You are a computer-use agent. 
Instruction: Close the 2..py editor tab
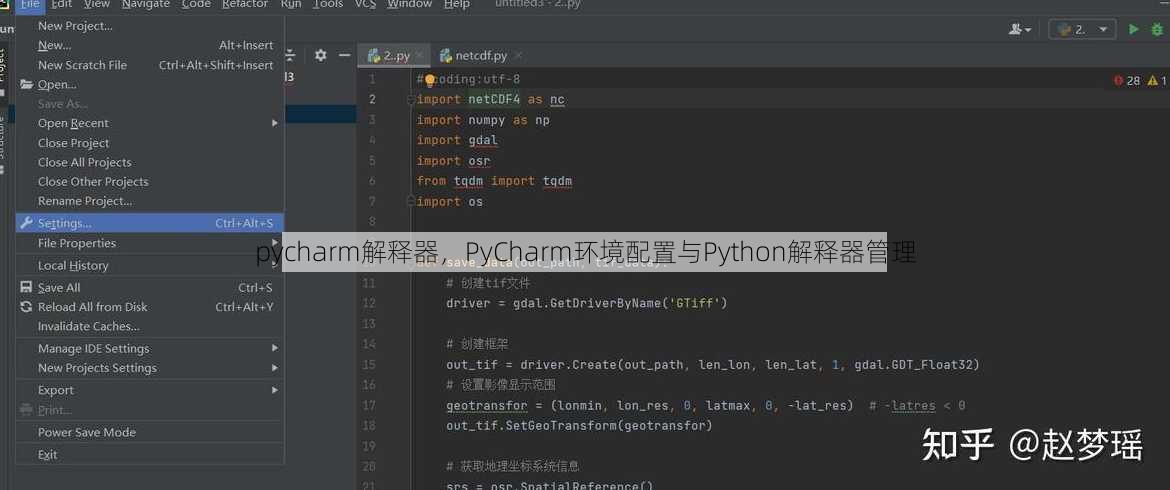coord(419,55)
